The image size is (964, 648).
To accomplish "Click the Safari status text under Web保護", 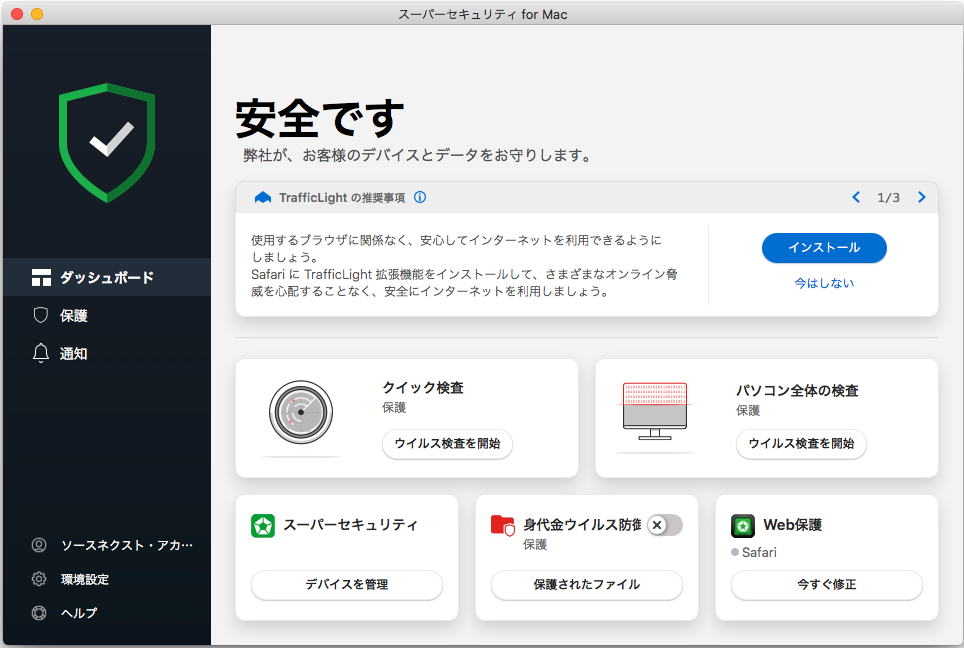I will point(759,552).
